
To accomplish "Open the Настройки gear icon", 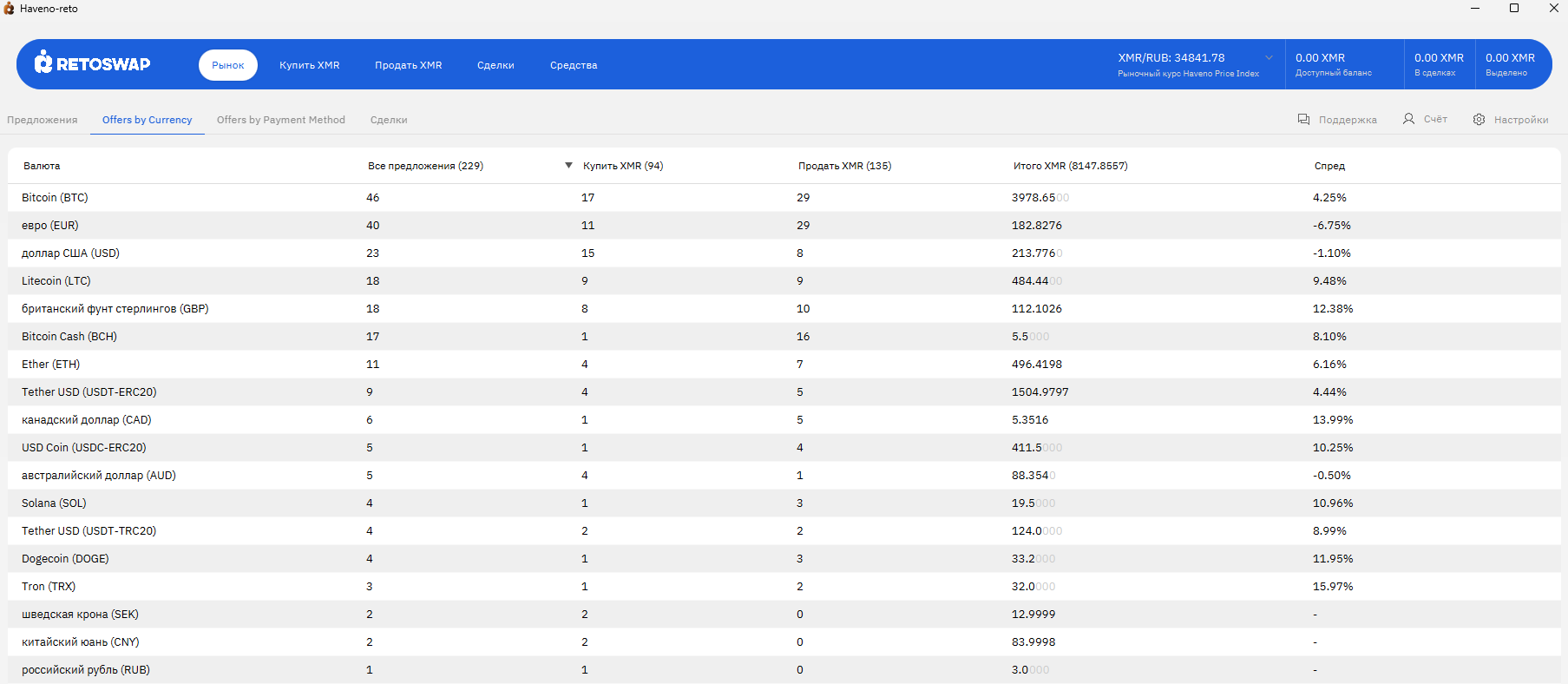I will pos(1479,119).
